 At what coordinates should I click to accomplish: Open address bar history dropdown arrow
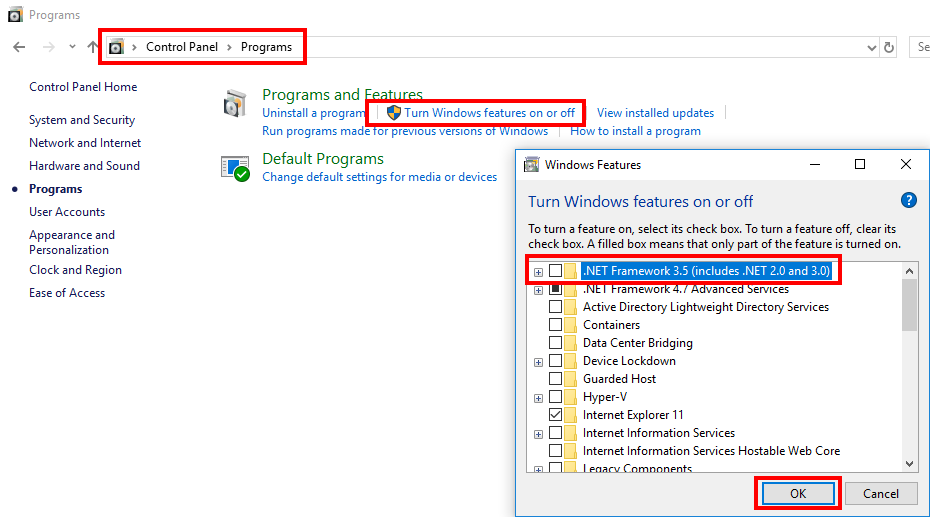coord(871,47)
